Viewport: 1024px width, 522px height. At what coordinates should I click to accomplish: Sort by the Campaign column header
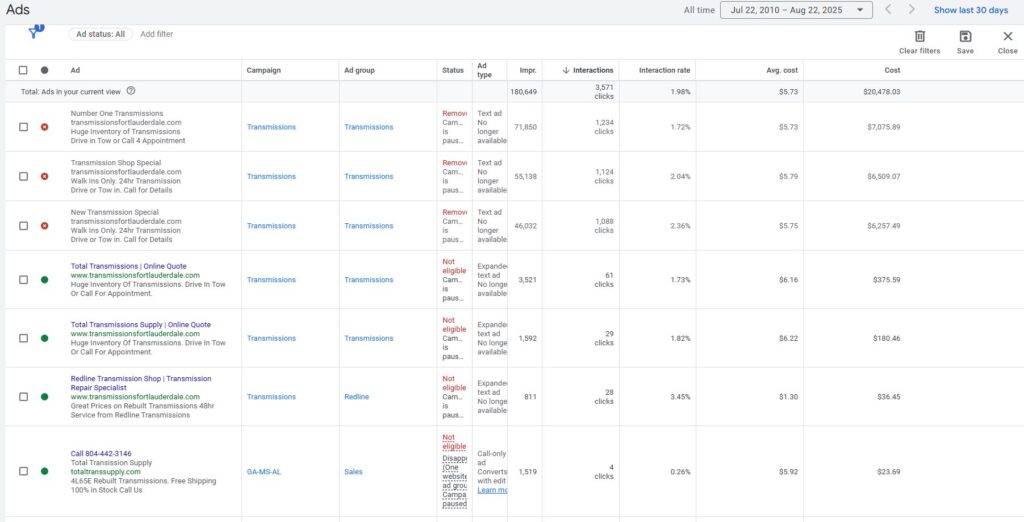263,70
